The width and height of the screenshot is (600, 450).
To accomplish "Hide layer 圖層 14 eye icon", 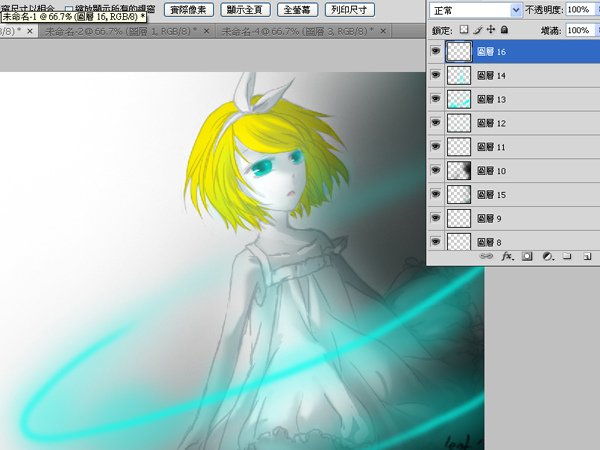I will point(435,75).
